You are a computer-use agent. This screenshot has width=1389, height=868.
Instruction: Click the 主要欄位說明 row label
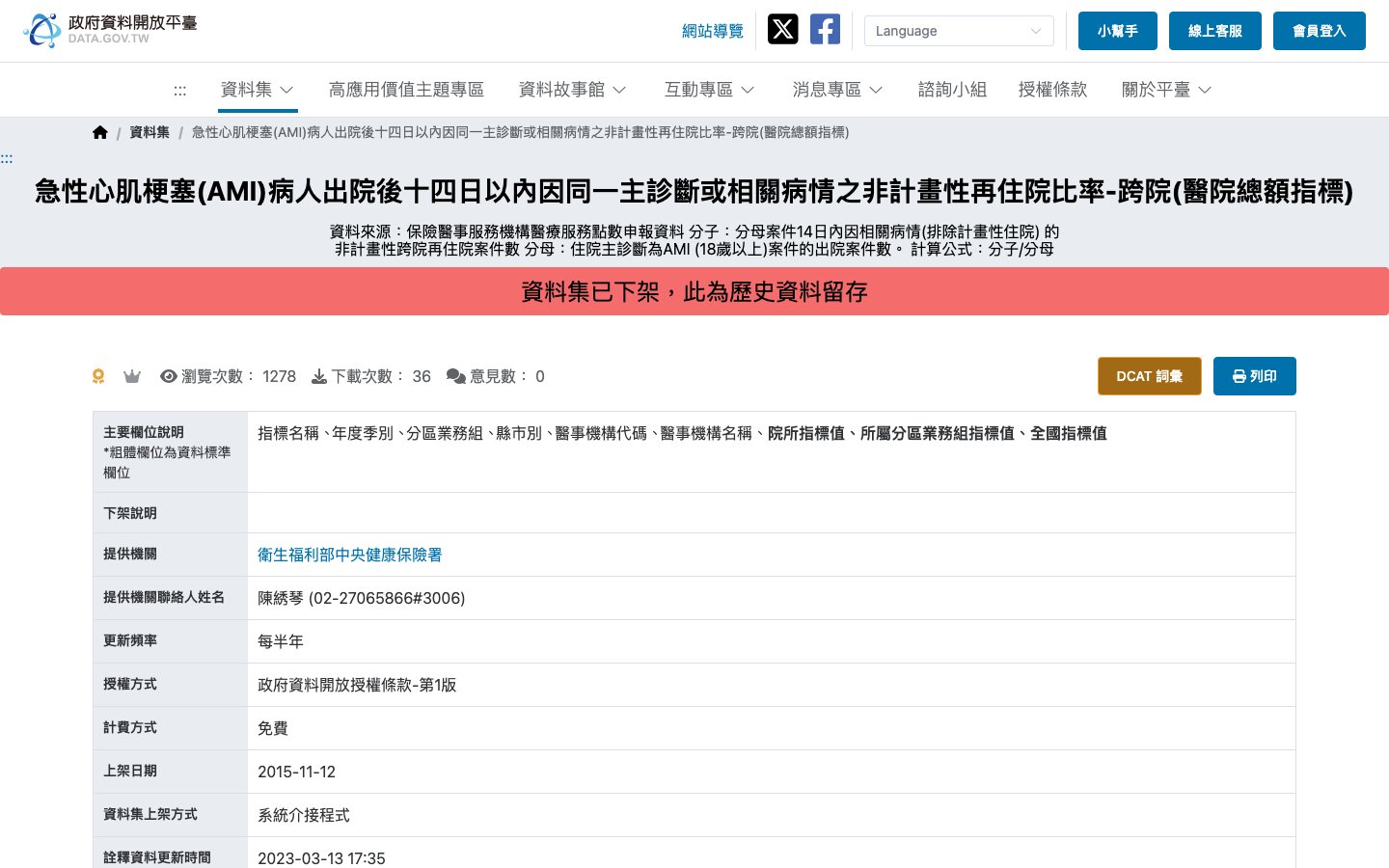point(144,432)
